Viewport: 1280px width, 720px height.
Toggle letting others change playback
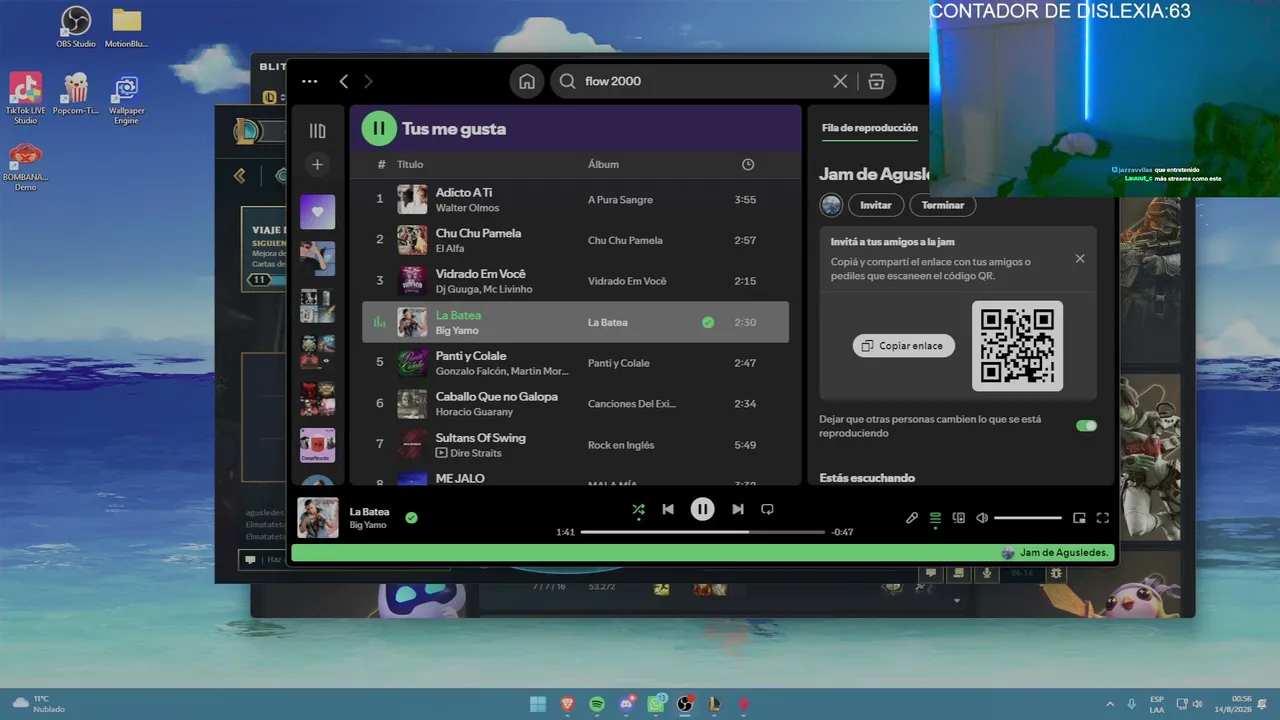(1086, 426)
